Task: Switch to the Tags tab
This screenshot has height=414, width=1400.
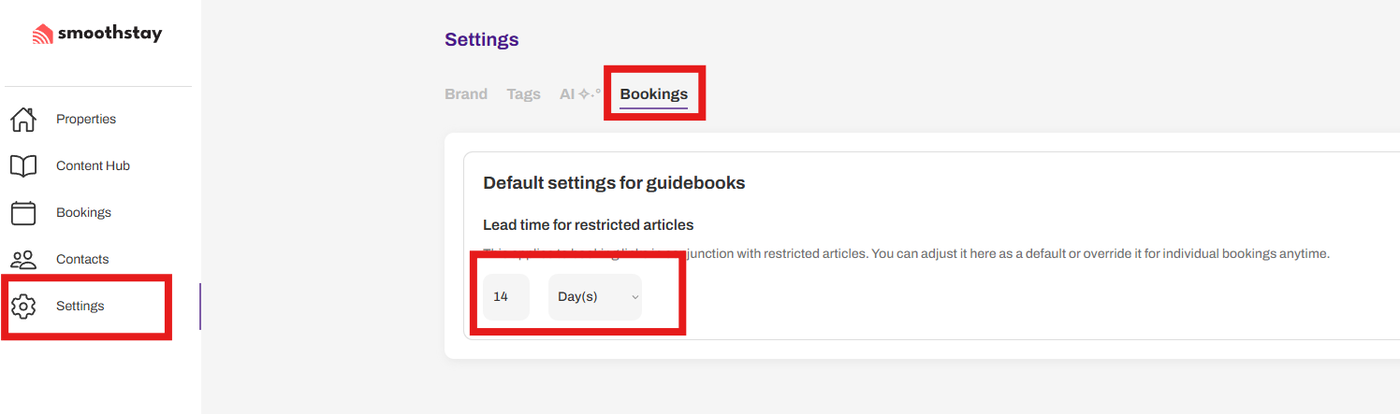Action: [x=523, y=94]
